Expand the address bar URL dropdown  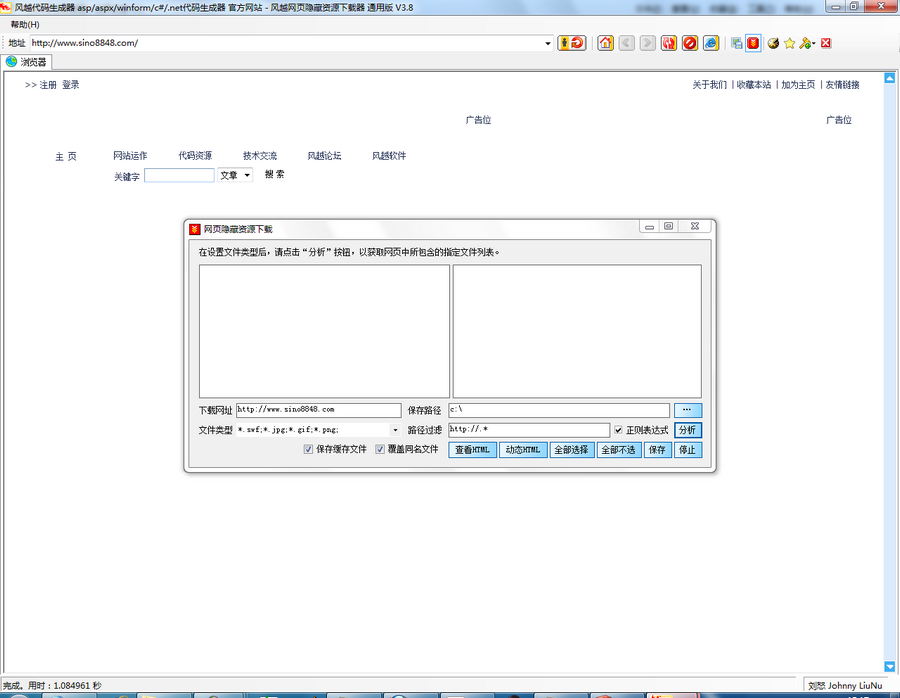click(548, 43)
